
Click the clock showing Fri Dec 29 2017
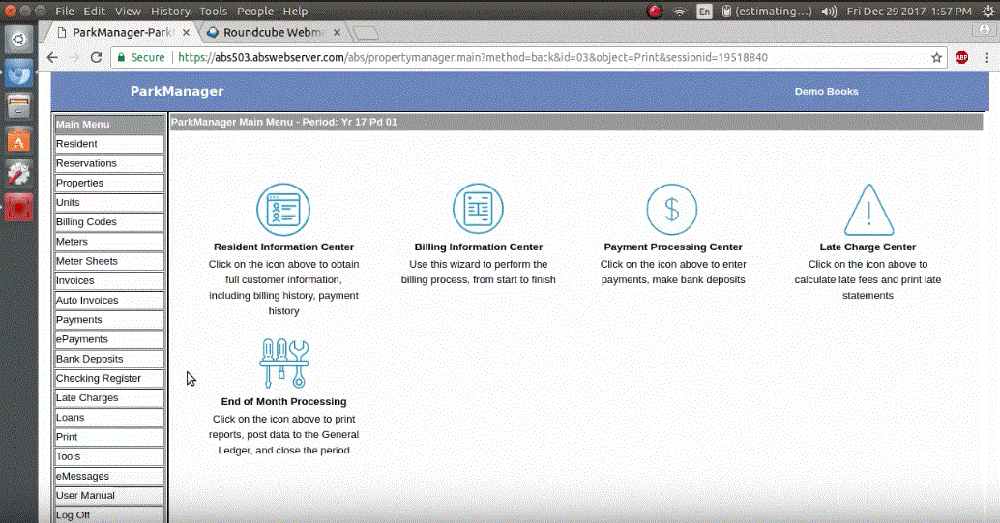point(909,11)
